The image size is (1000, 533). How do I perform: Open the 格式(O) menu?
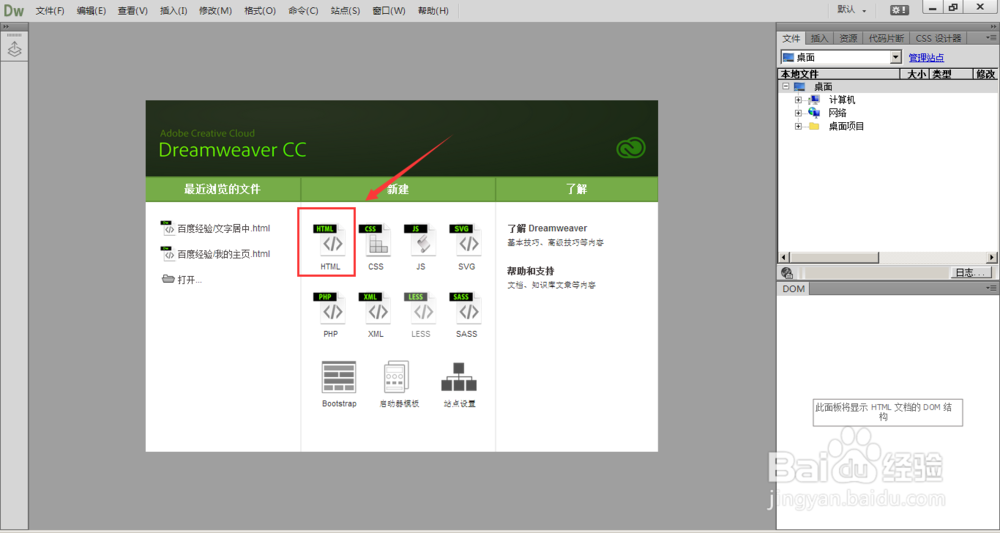[260, 11]
